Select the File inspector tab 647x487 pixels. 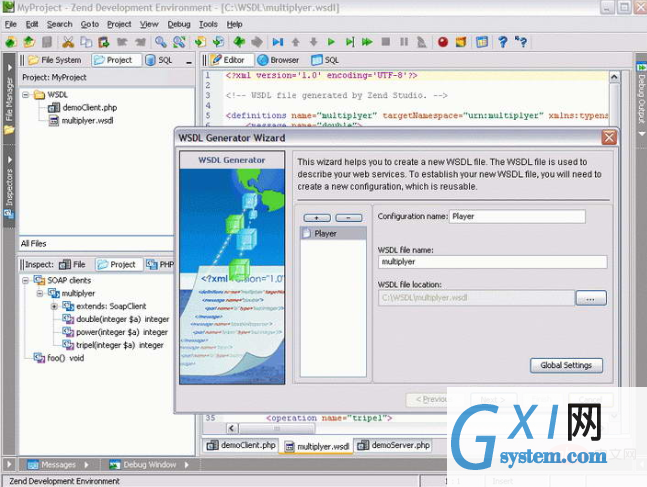pos(72,264)
